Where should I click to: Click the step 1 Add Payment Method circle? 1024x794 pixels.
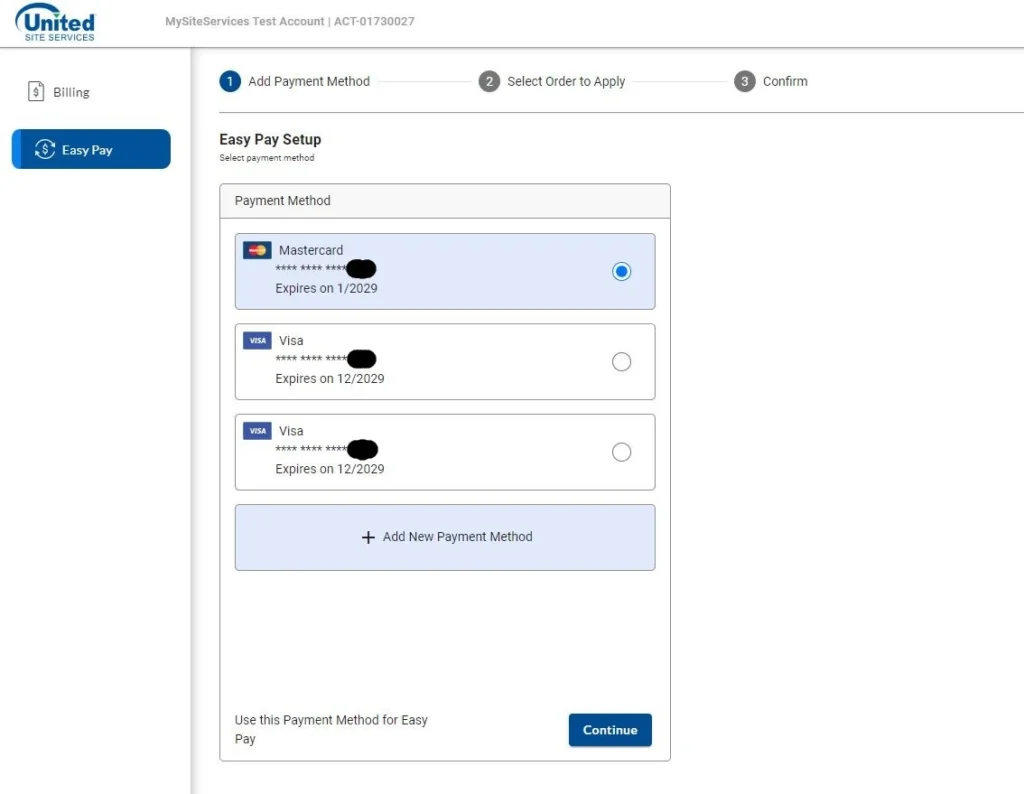[x=229, y=81]
